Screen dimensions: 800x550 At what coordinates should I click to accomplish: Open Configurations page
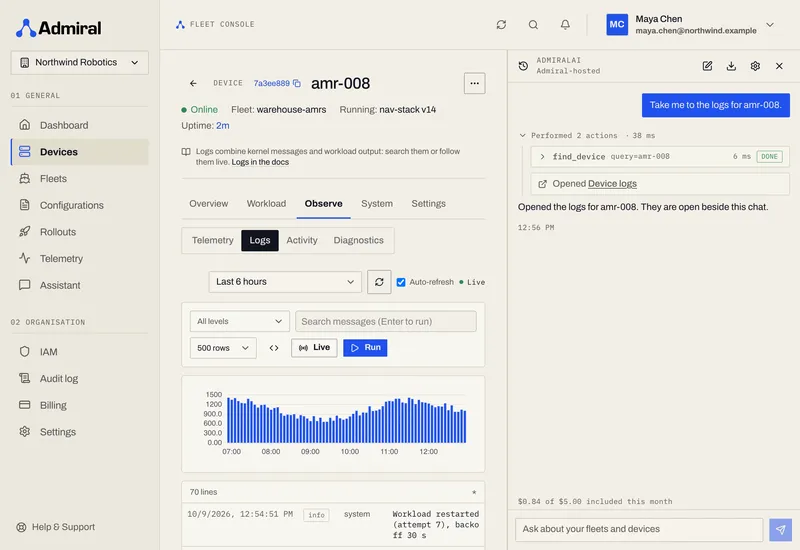80,205
